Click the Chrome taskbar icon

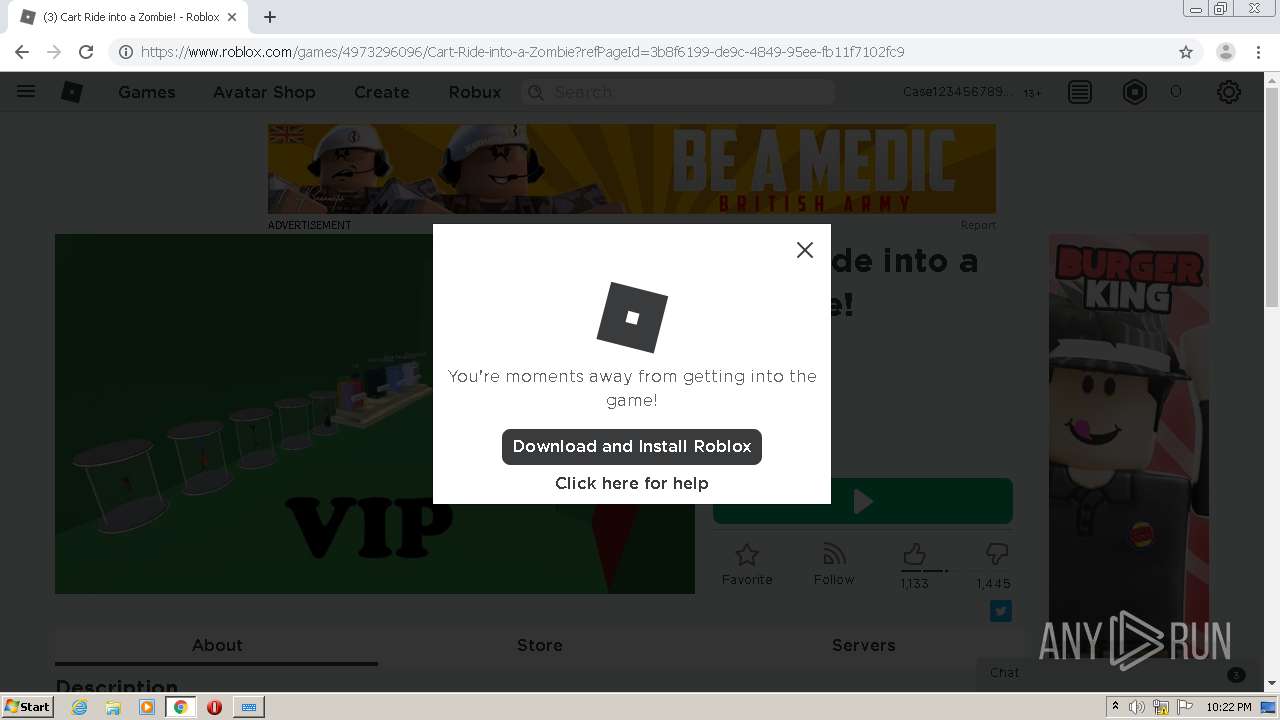pos(180,707)
